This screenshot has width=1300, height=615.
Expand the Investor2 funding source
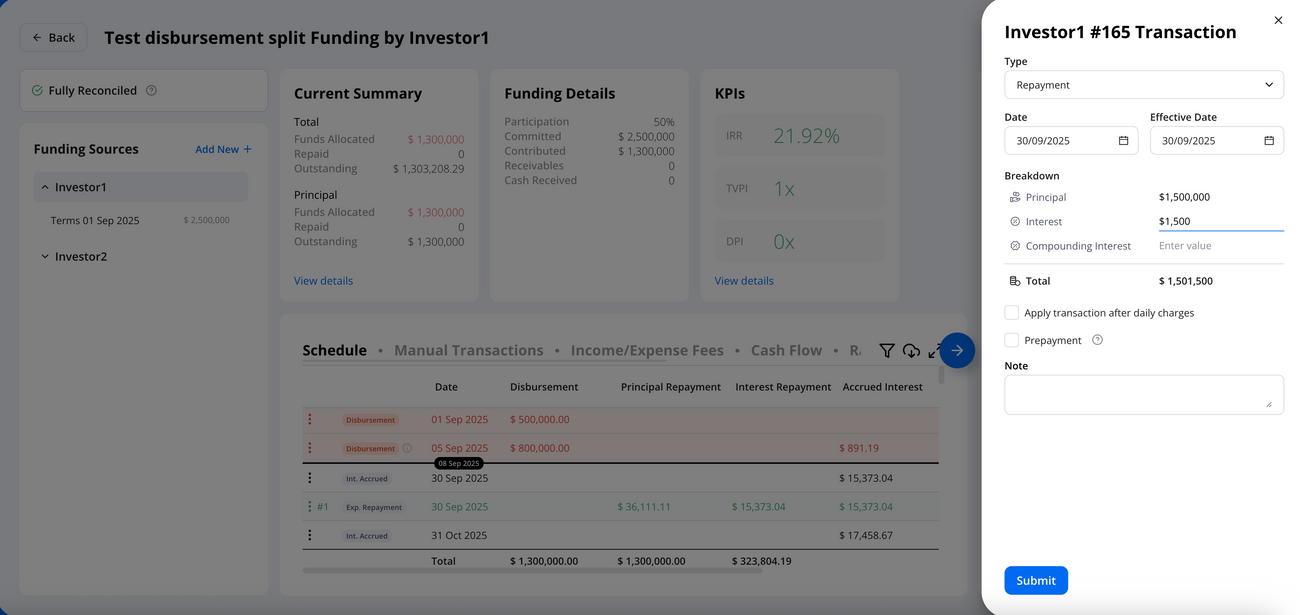[x=45, y=257]
